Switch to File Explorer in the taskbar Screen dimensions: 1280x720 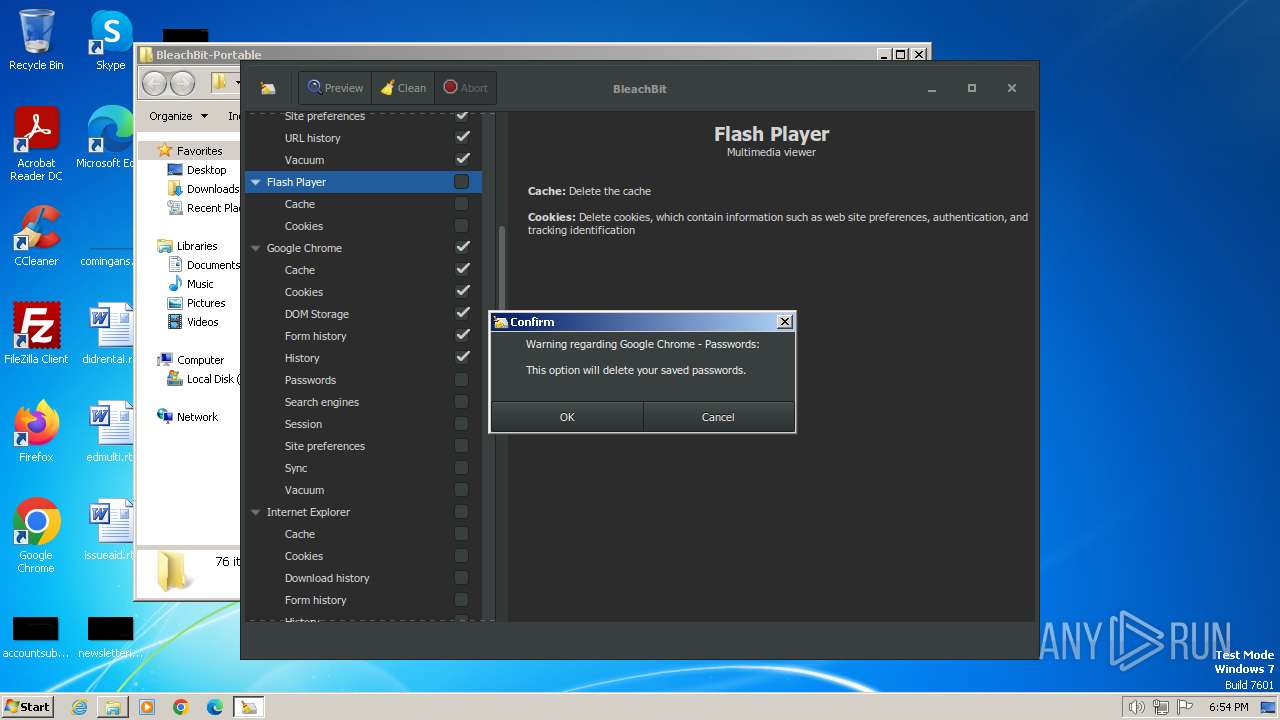point(113,707)
